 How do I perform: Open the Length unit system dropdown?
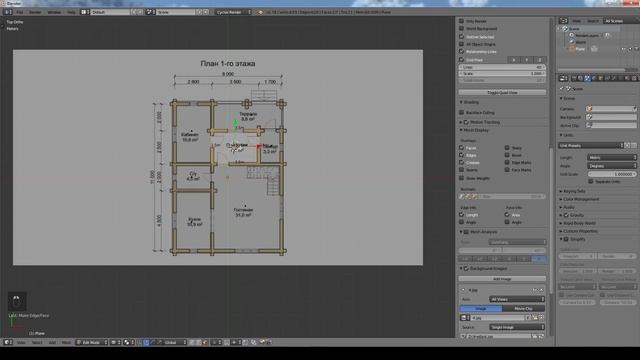[x=611, y=158]
